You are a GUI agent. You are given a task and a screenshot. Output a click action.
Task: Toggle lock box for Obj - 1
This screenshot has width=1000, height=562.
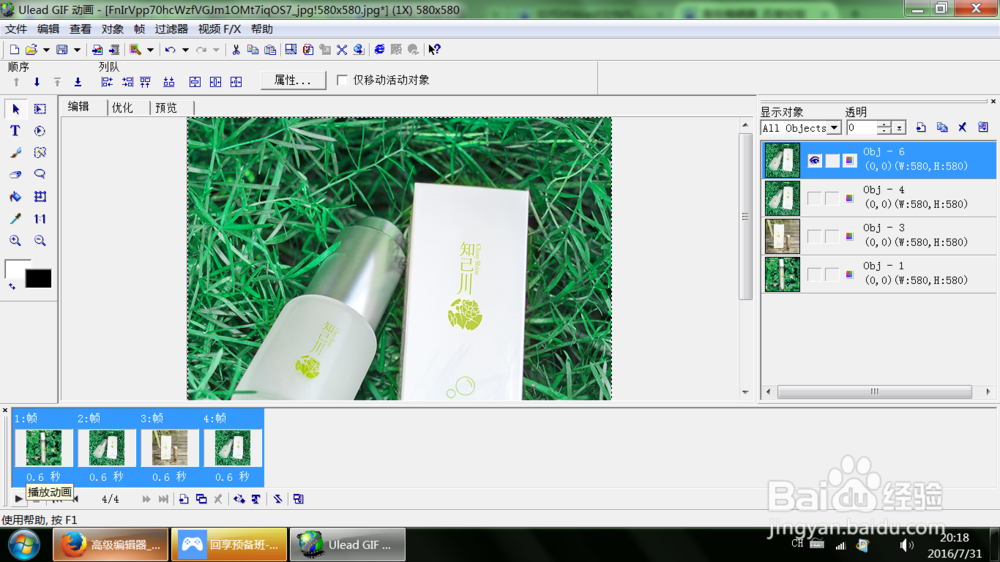(x=832, y=274)
